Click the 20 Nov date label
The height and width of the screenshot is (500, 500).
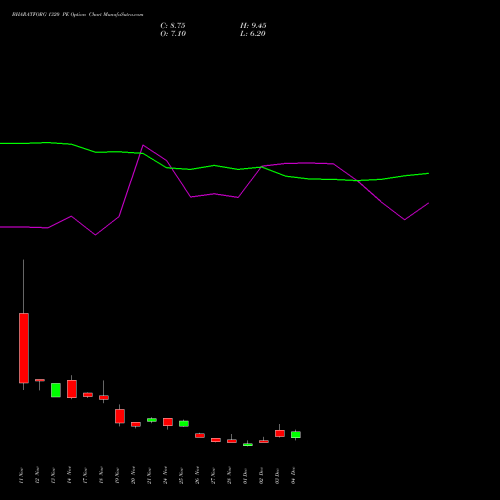pos(133,475)
